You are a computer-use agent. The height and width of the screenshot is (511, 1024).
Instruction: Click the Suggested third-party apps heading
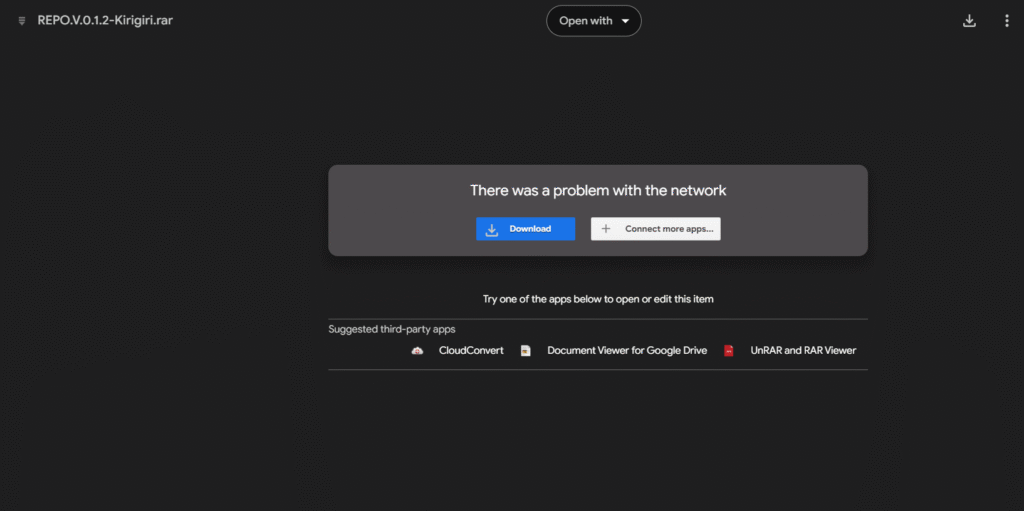point(392,329)
